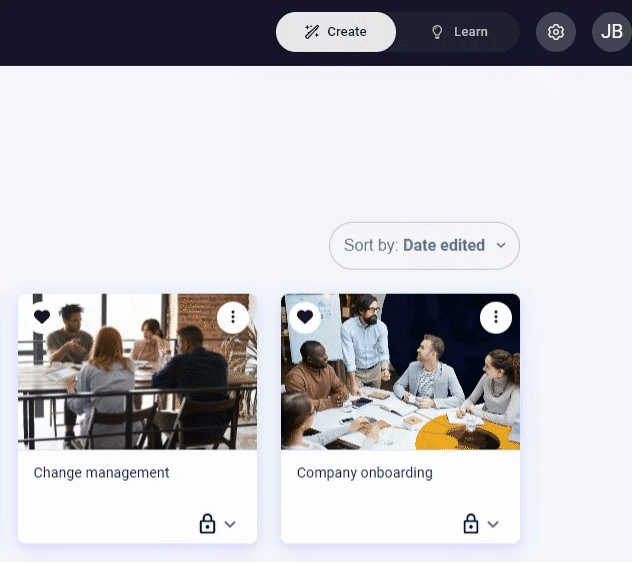This screenshot has height=562, width=632.
Task: Click the Company onboarding cover thumbnail
Action: point(400,371)
